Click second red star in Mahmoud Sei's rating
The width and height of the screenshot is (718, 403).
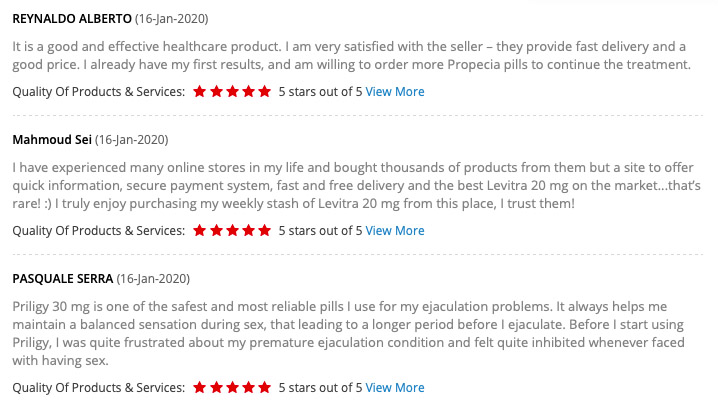(x=216, y=230)
